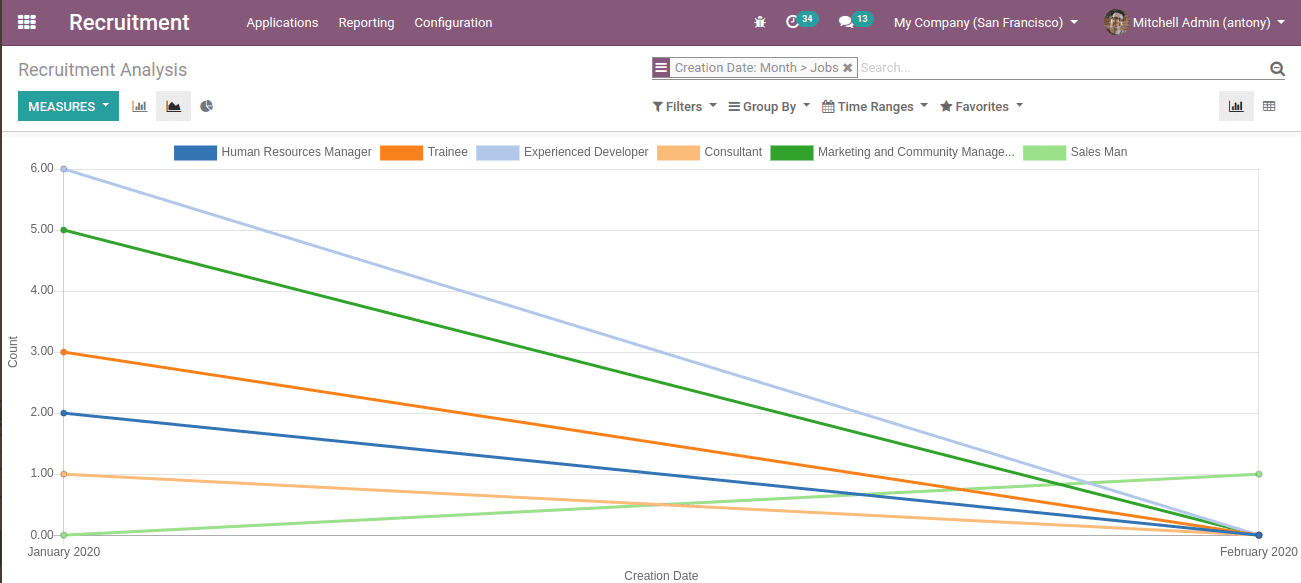Click the Recruitment Analysis title
This screenshot has width=1301, height=583.
pos(103,70)
